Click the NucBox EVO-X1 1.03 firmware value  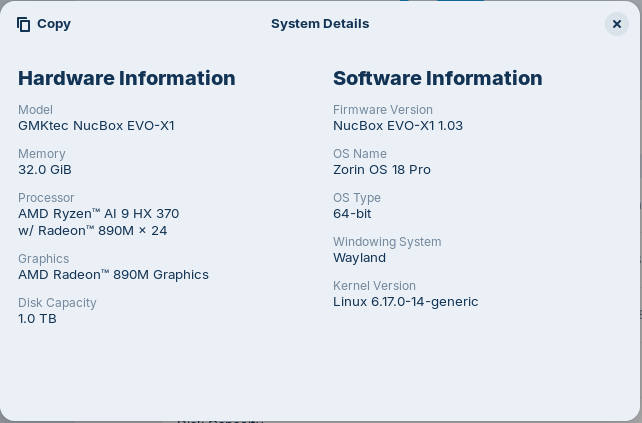(x=397, y=126)
